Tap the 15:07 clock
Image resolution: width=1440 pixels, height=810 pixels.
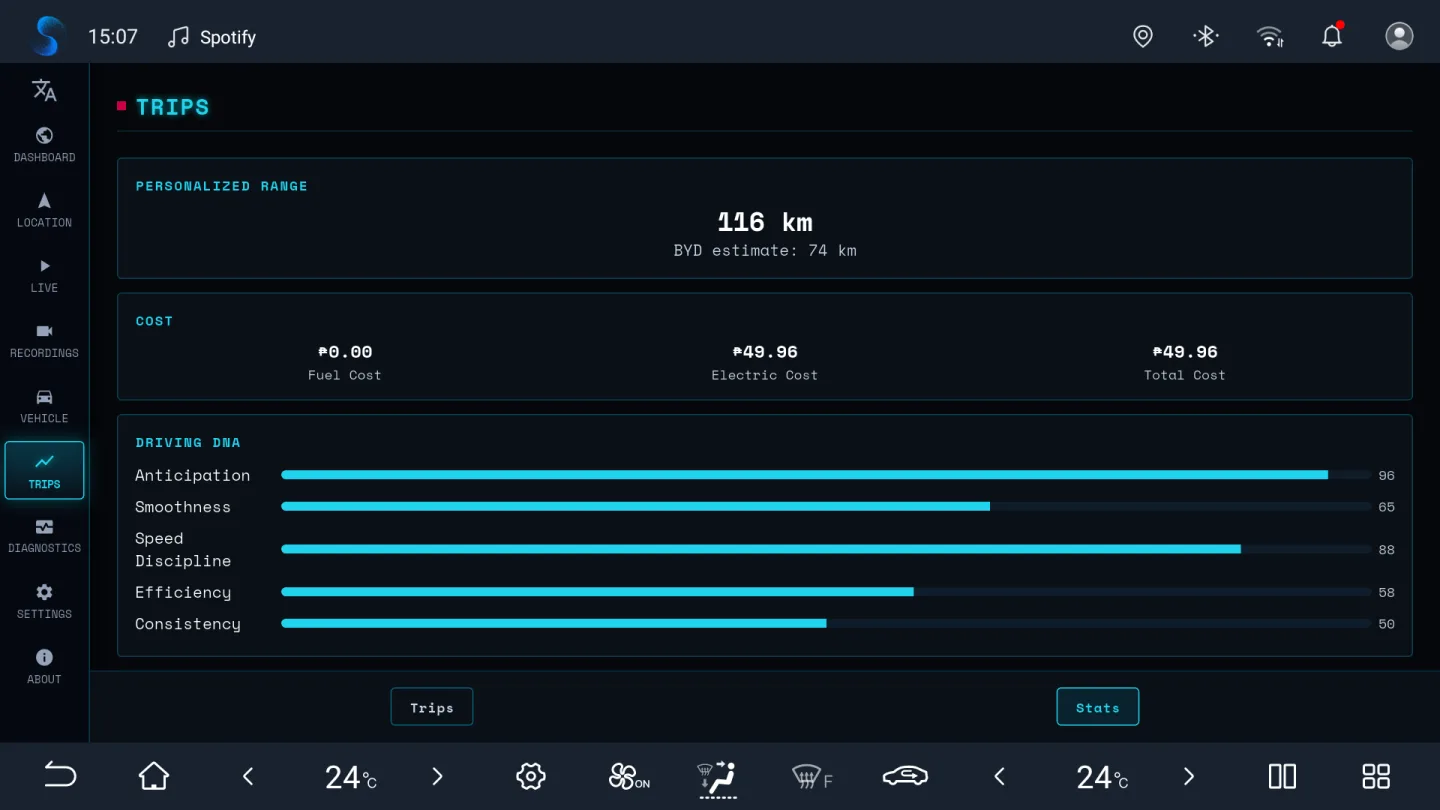[x=113, y=37]
